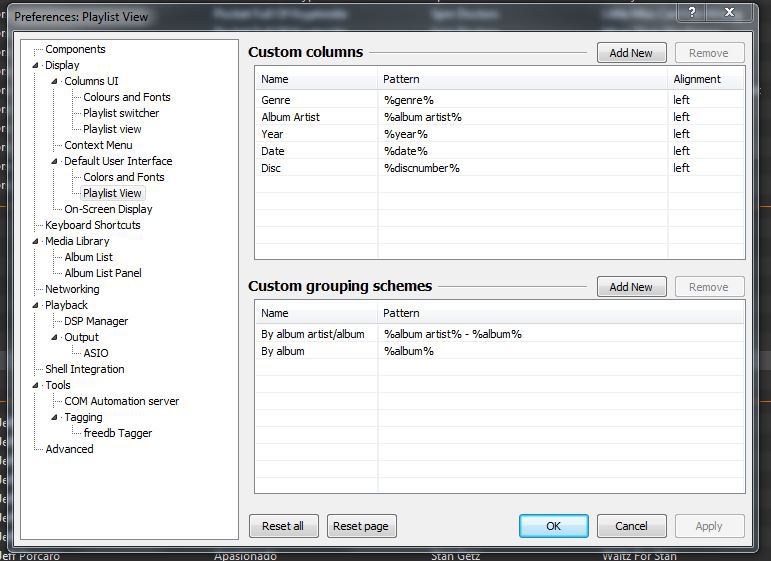Click the Pattern header in custom columns
Image resolution: width=771 pixels, height=561 pixels.
[520, 79]
